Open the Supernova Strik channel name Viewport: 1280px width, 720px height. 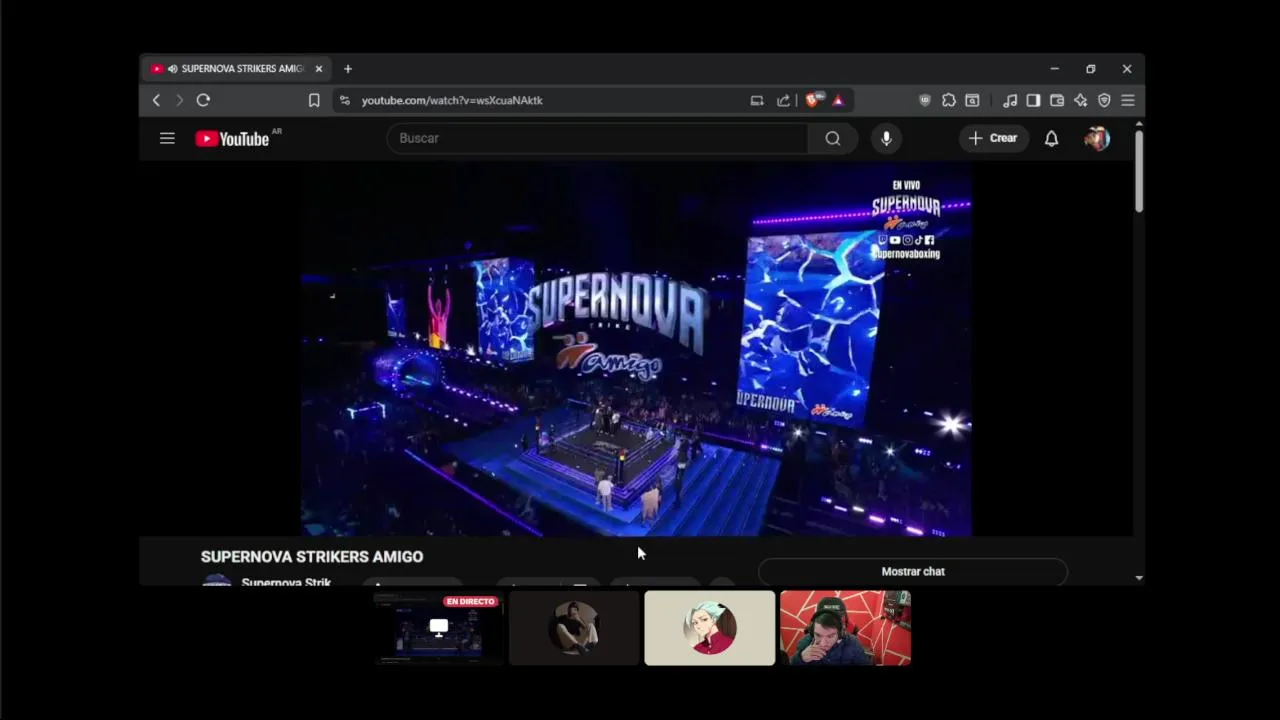pos(286,582)
